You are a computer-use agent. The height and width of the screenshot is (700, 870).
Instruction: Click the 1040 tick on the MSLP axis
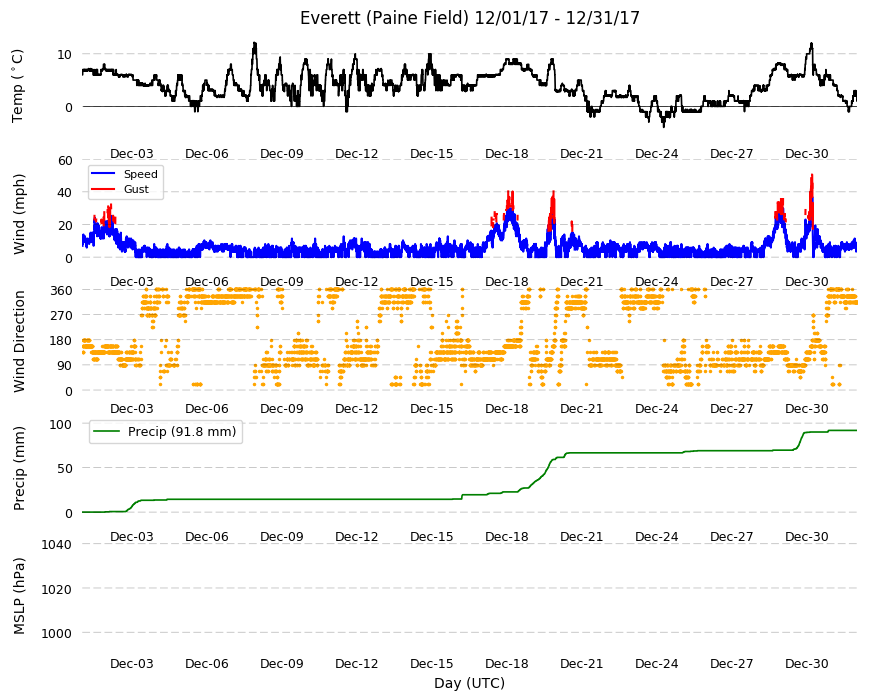click(57, 545)
